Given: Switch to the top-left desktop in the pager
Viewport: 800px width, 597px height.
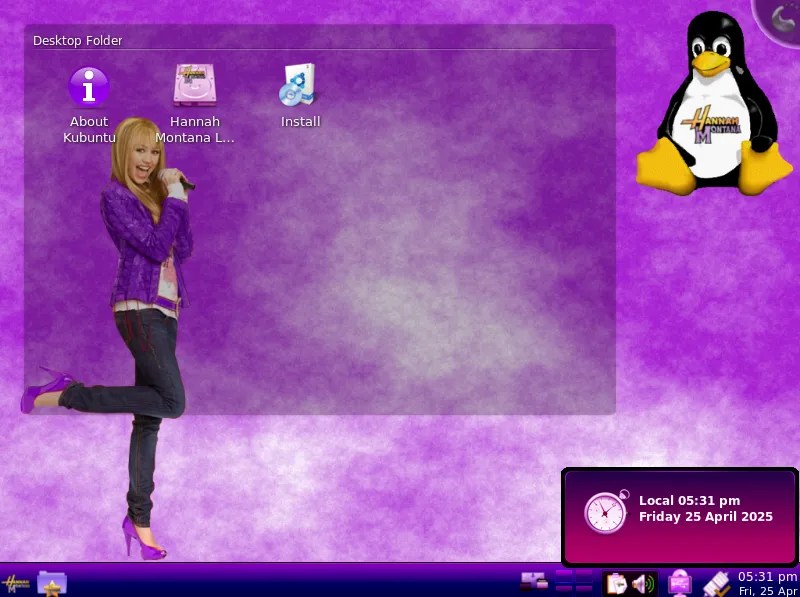Looking at the screenshot, I should click(x=564, y=575).
